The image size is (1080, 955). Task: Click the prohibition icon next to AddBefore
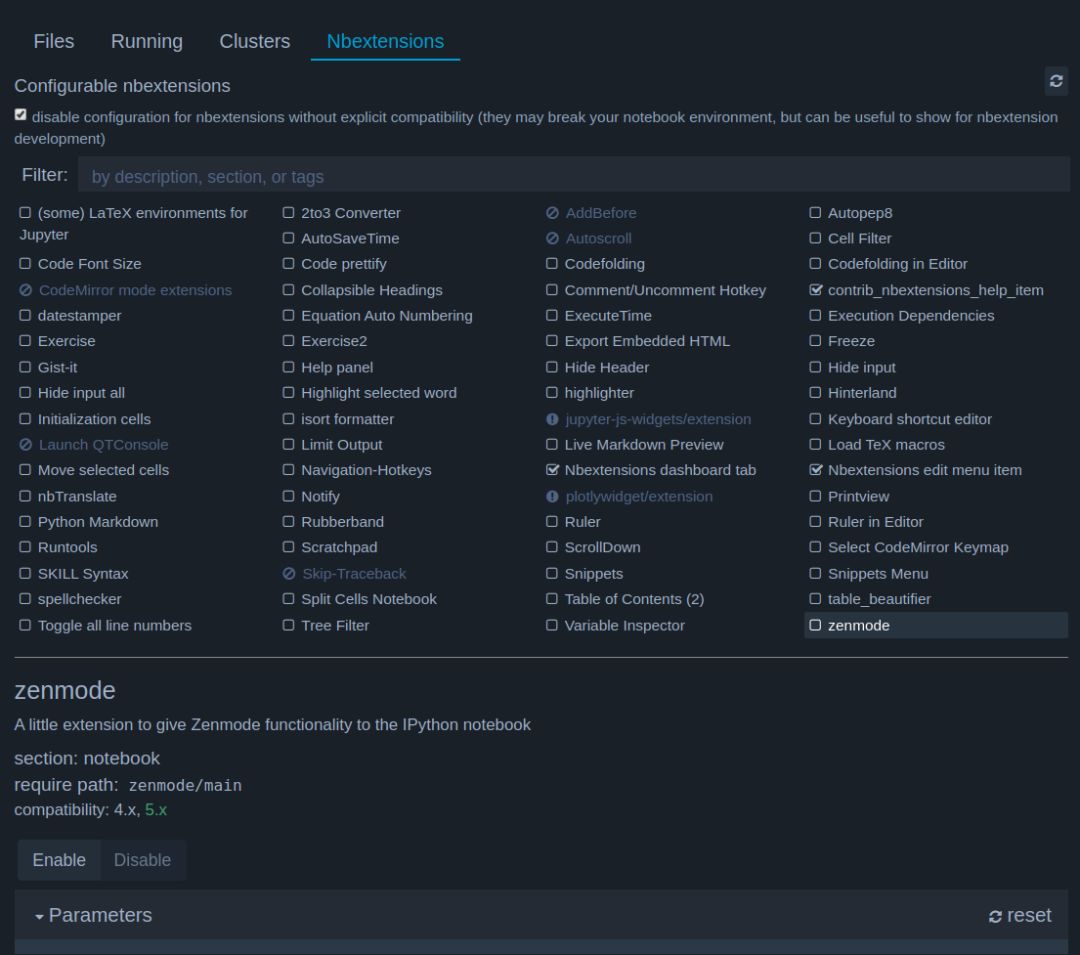point(552,212)
